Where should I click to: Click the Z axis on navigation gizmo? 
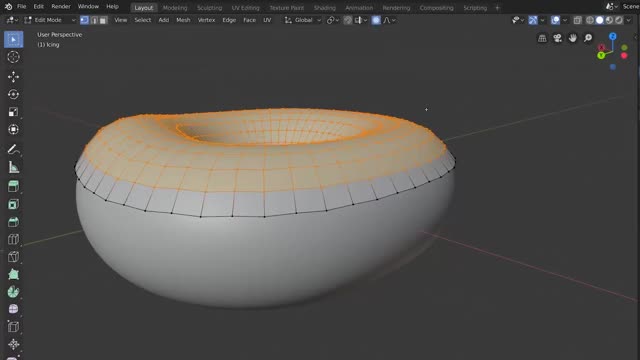pos(613,36)
